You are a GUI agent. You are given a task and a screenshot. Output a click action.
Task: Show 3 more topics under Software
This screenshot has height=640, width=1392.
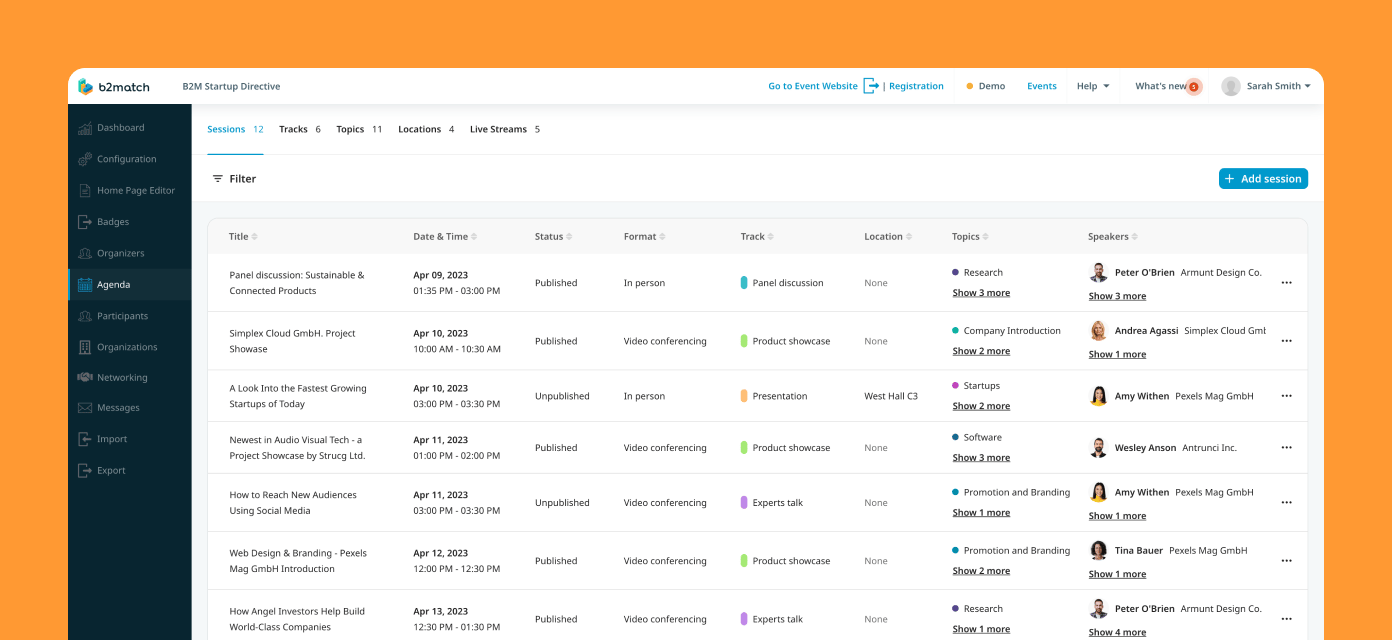coord(981,458)
